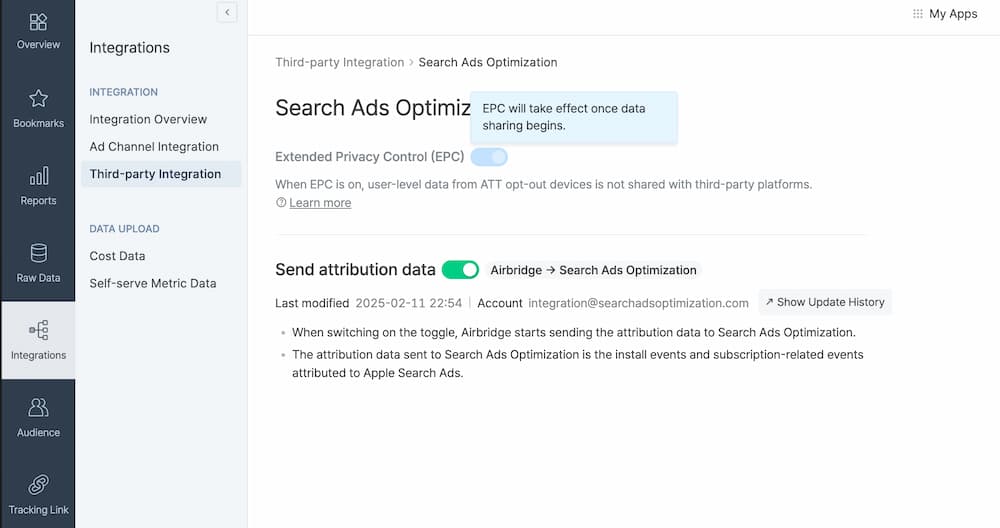Collapse the Integrations side panel
Image resolution: width=1000 pixels, height=528 pixels.
tap(227, 12)
